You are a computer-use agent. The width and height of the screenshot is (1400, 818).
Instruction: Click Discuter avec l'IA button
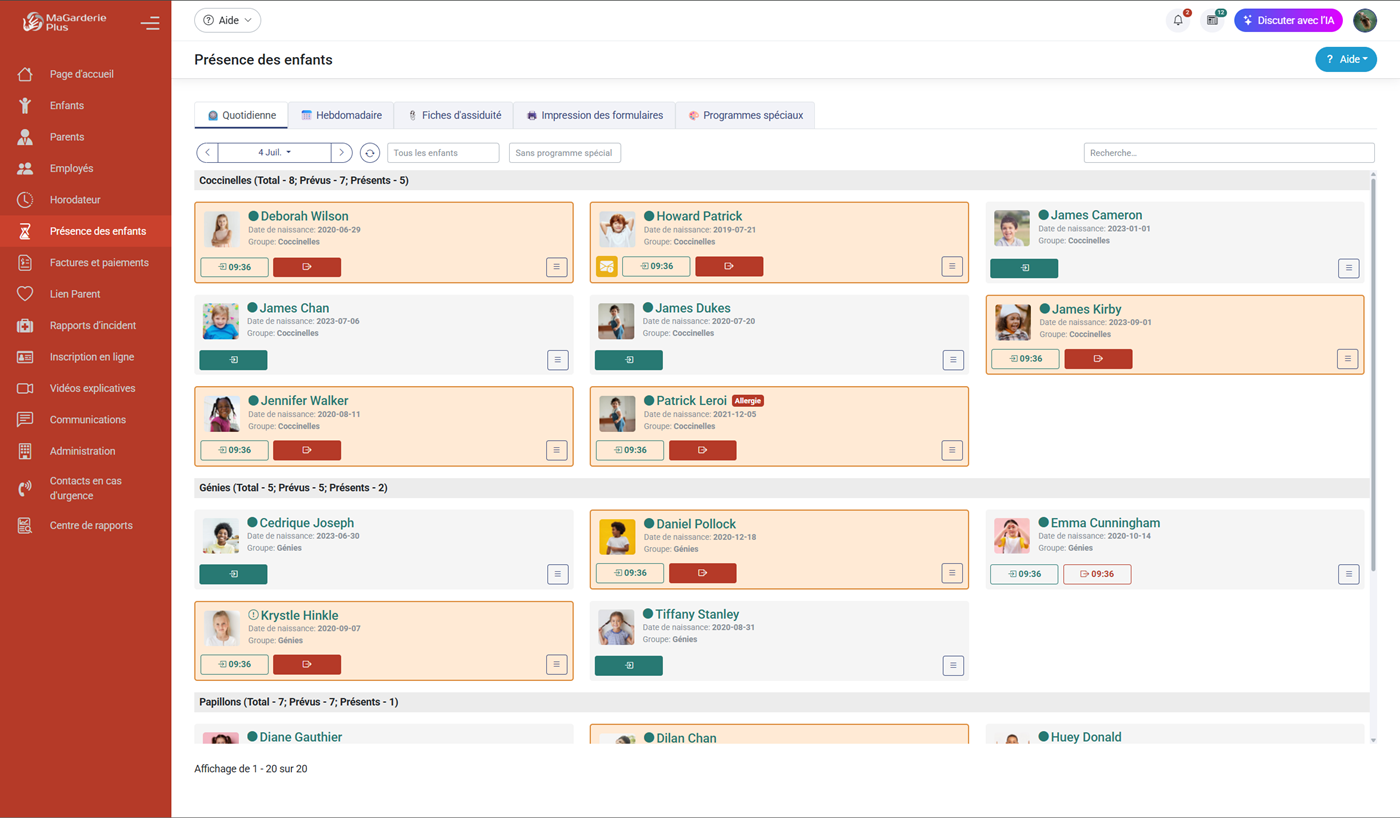click(1288, 20)
